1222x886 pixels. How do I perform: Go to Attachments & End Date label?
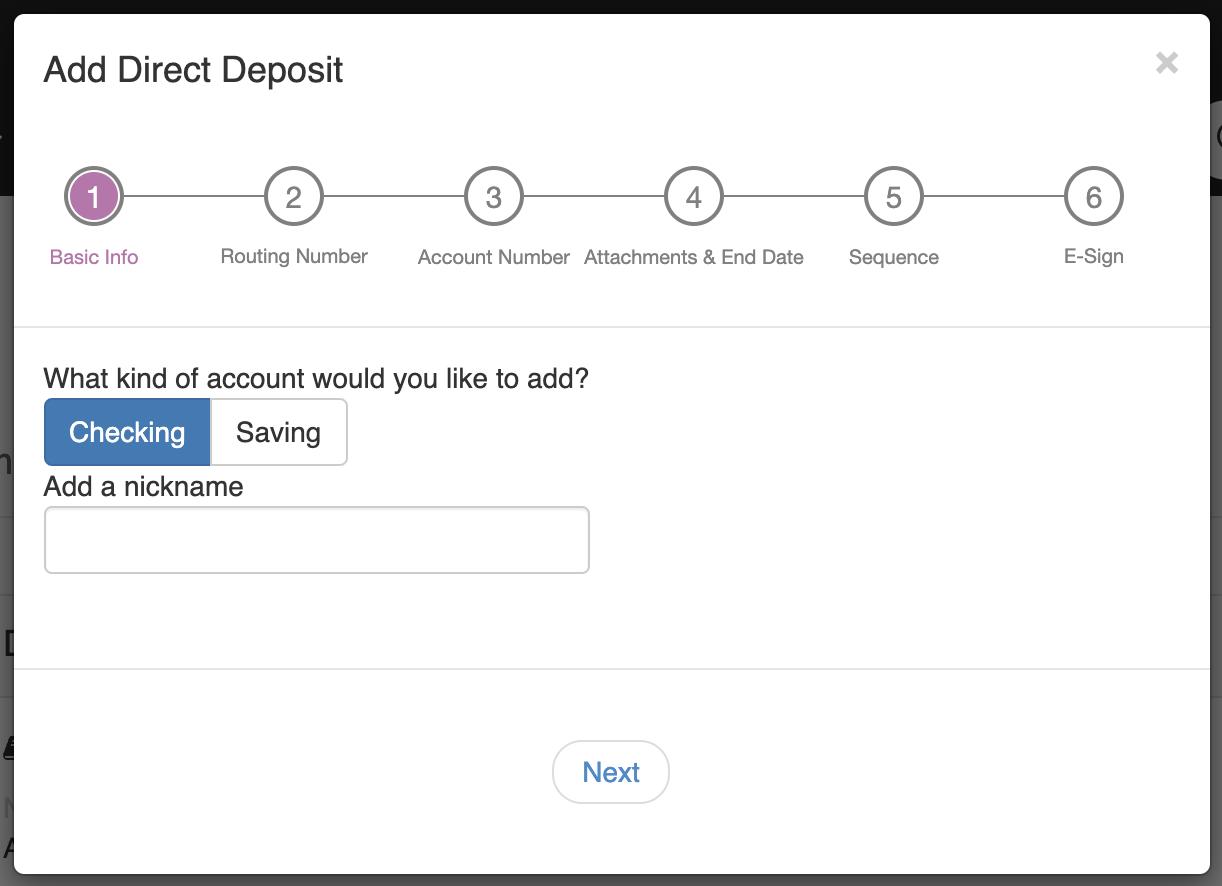694,257
